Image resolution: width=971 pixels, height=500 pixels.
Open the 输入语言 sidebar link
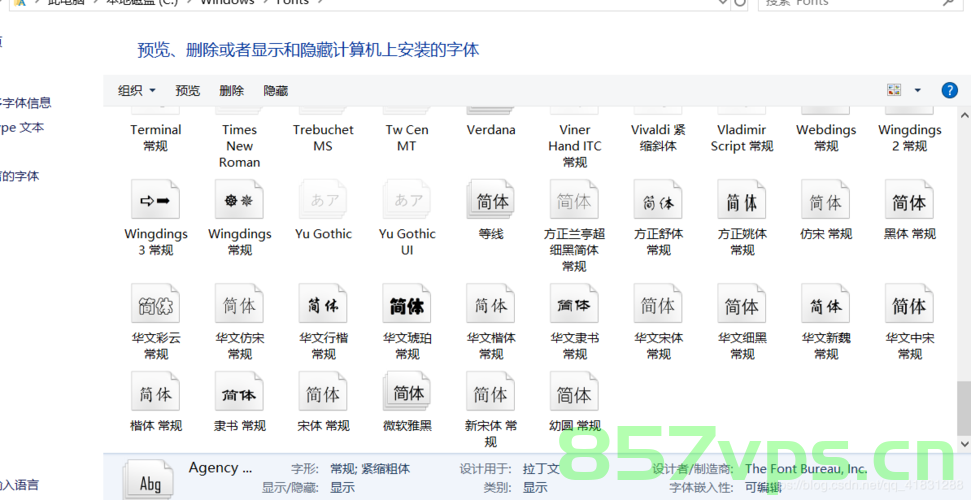(x=19, y=485)
